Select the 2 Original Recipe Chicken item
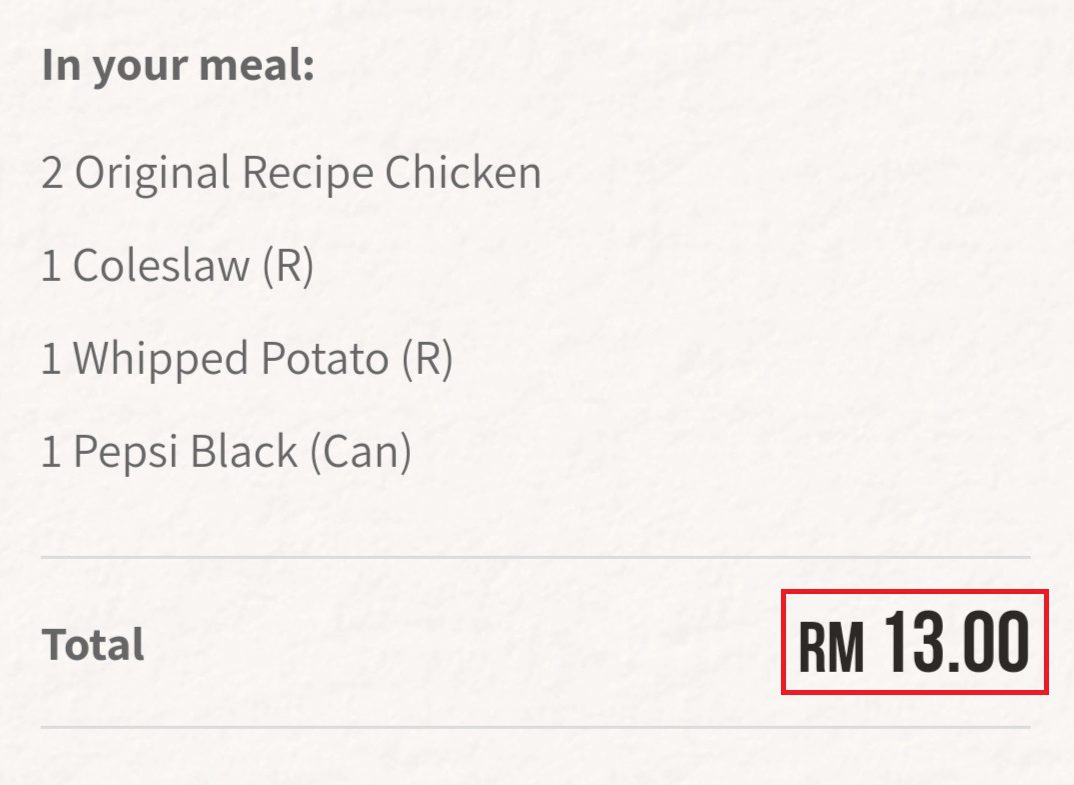 (x=291, y=173)
